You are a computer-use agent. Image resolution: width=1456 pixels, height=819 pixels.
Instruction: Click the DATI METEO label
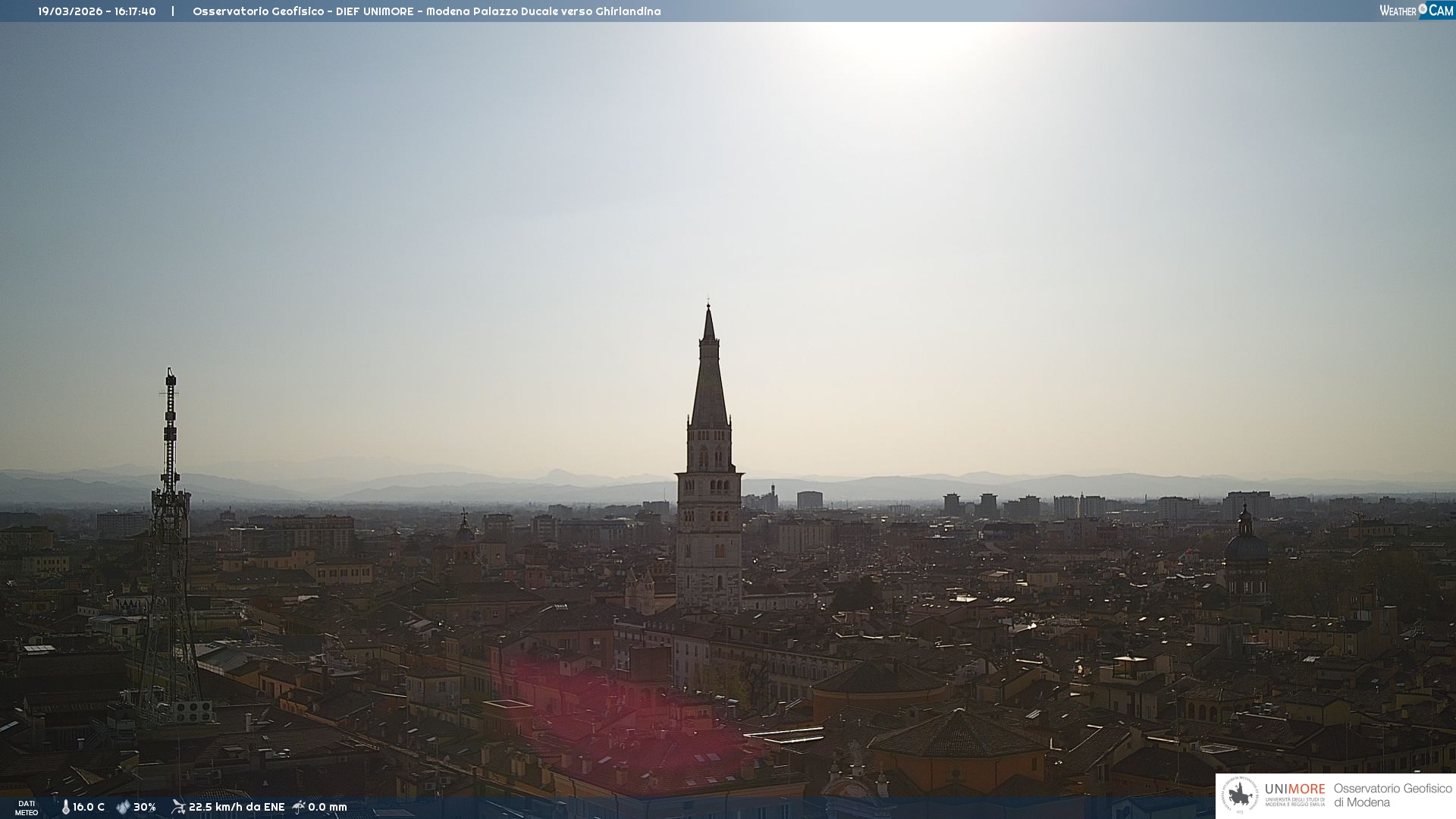[27, 808]
